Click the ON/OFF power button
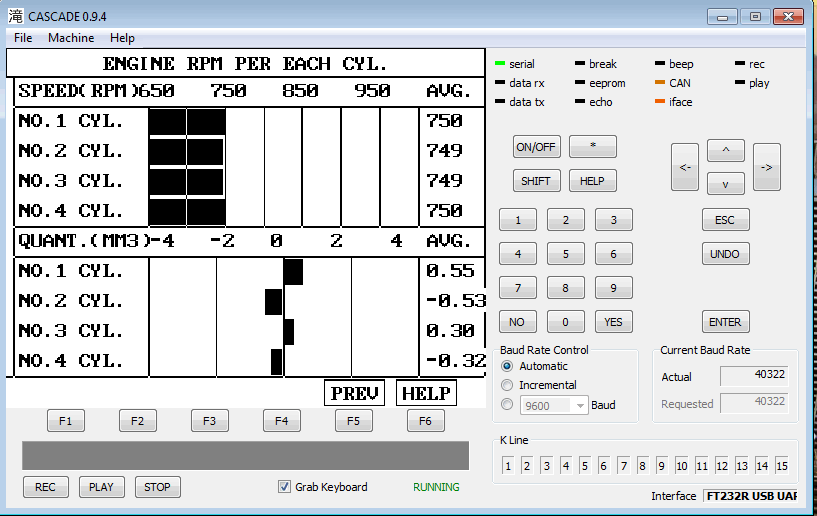 536,146
